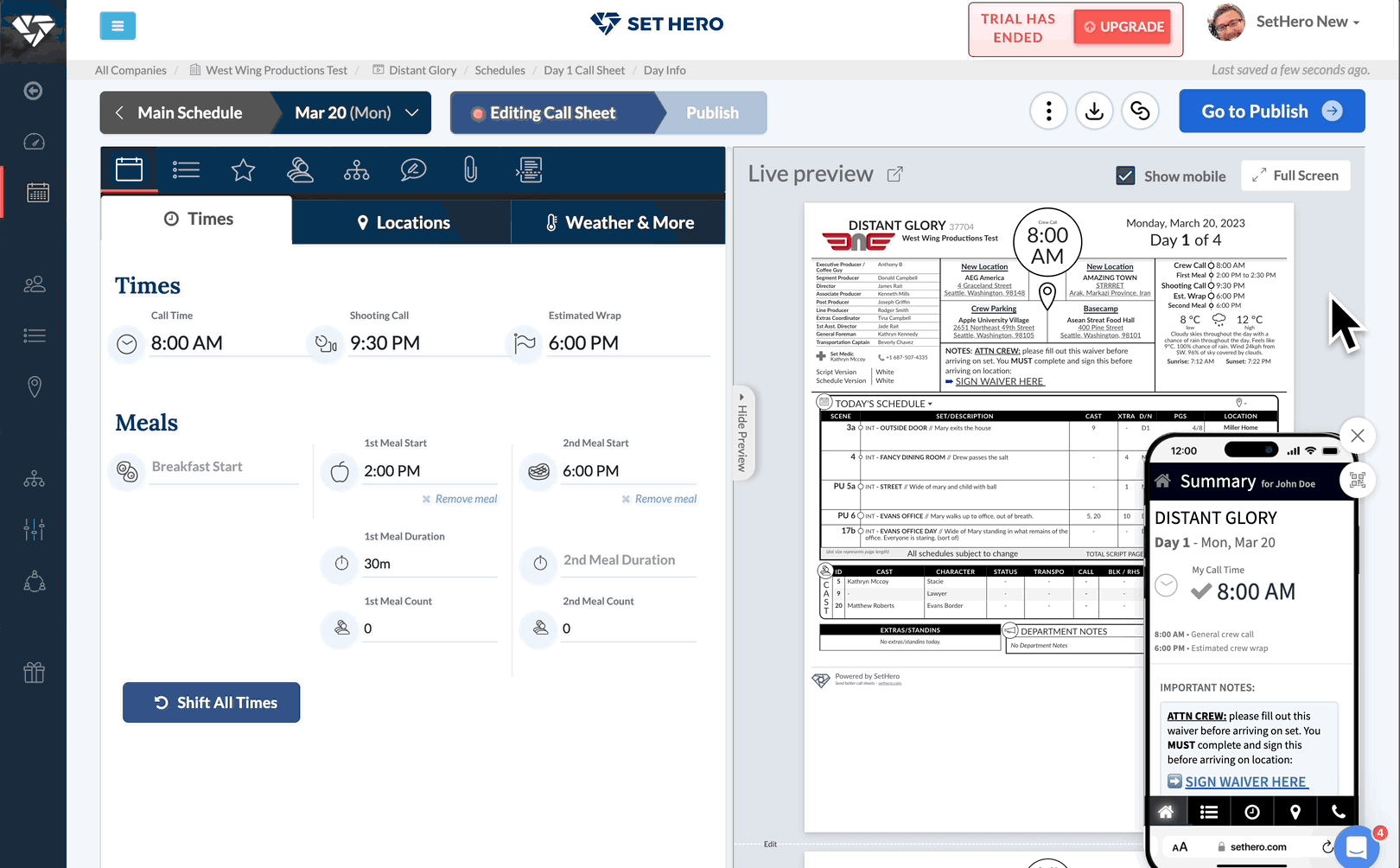Select the Publish step
This screenshot has height=868, width=1400.
click(x=713, y=112)
